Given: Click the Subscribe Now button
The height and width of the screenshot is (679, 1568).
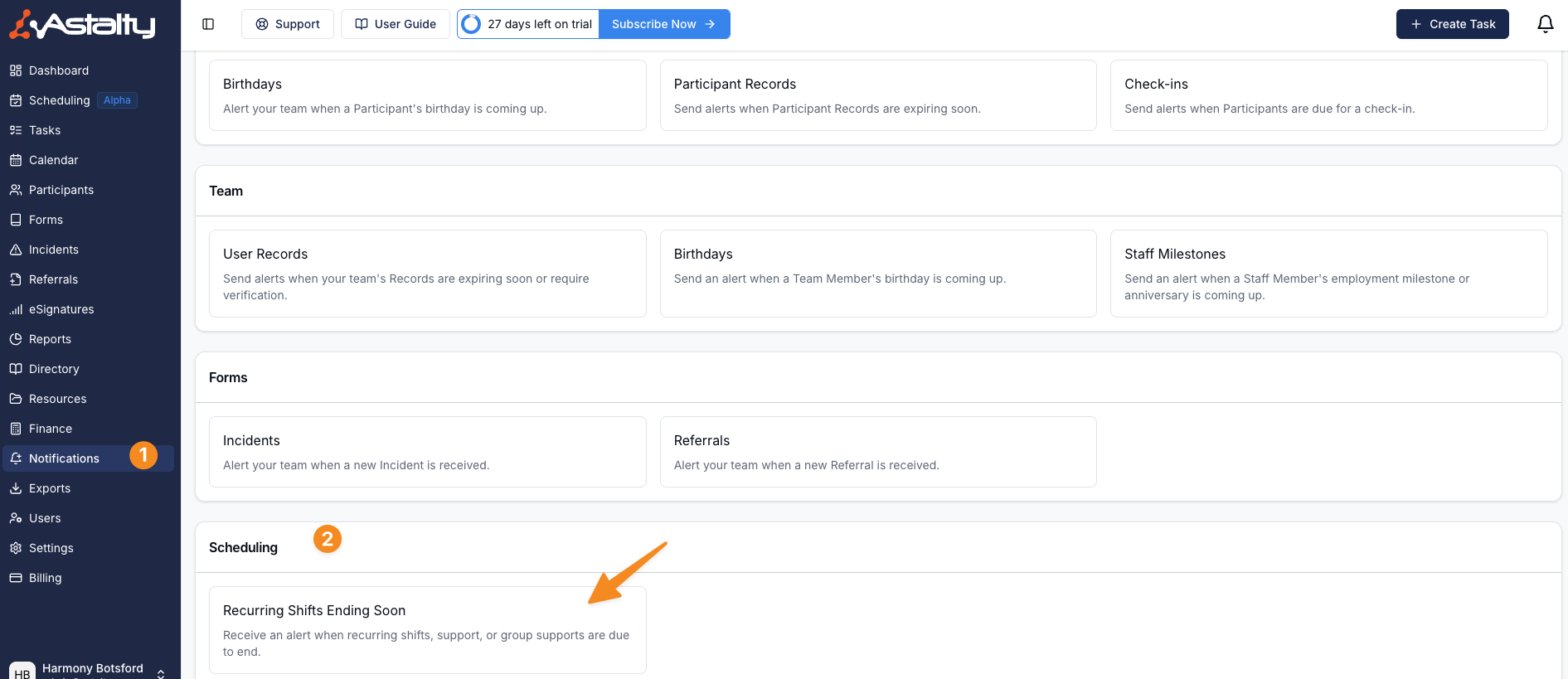Looking at the screenshot, I should 663,24.
